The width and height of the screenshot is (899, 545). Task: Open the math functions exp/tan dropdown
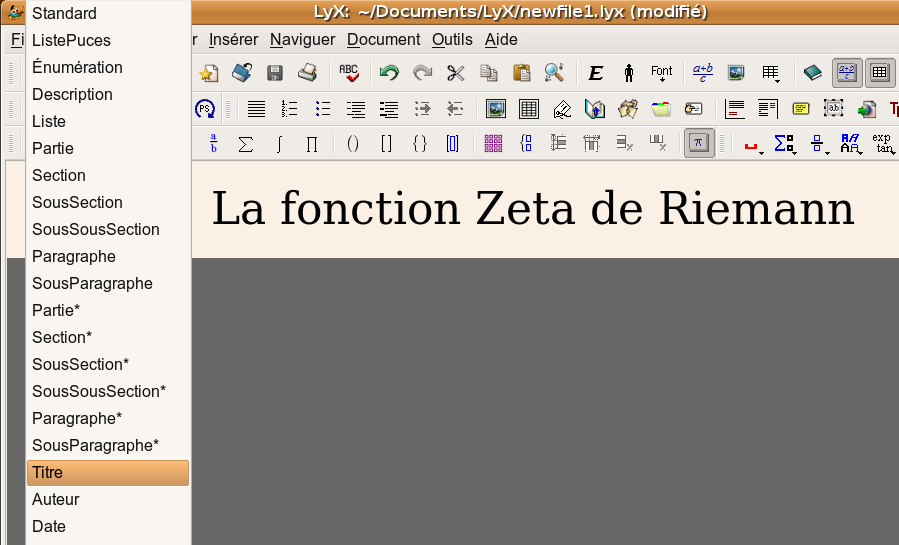click(881, 144)
